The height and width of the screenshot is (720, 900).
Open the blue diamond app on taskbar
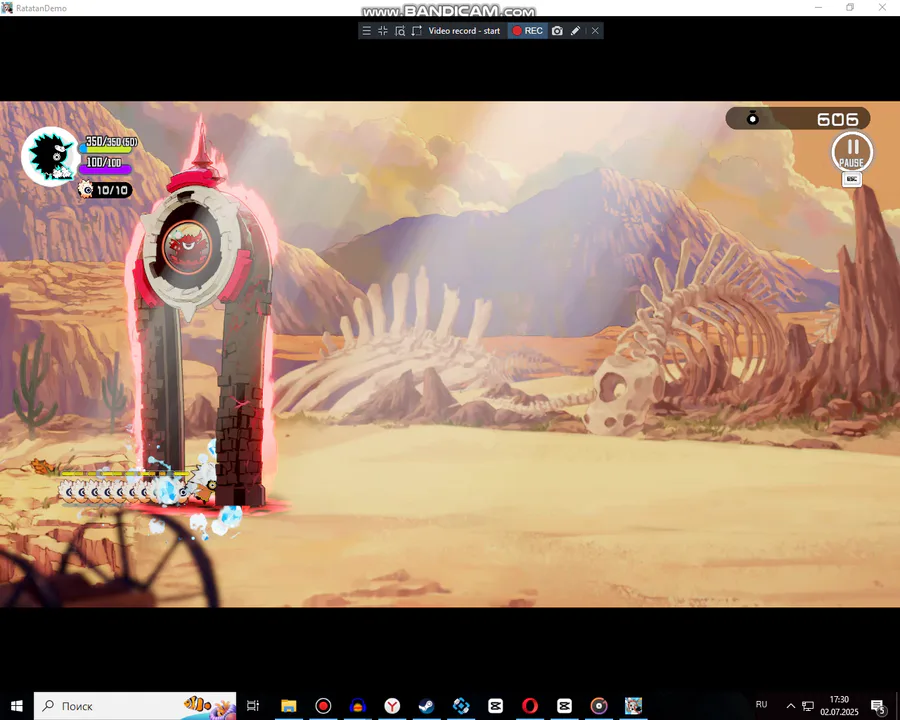[x=461, y=706]
